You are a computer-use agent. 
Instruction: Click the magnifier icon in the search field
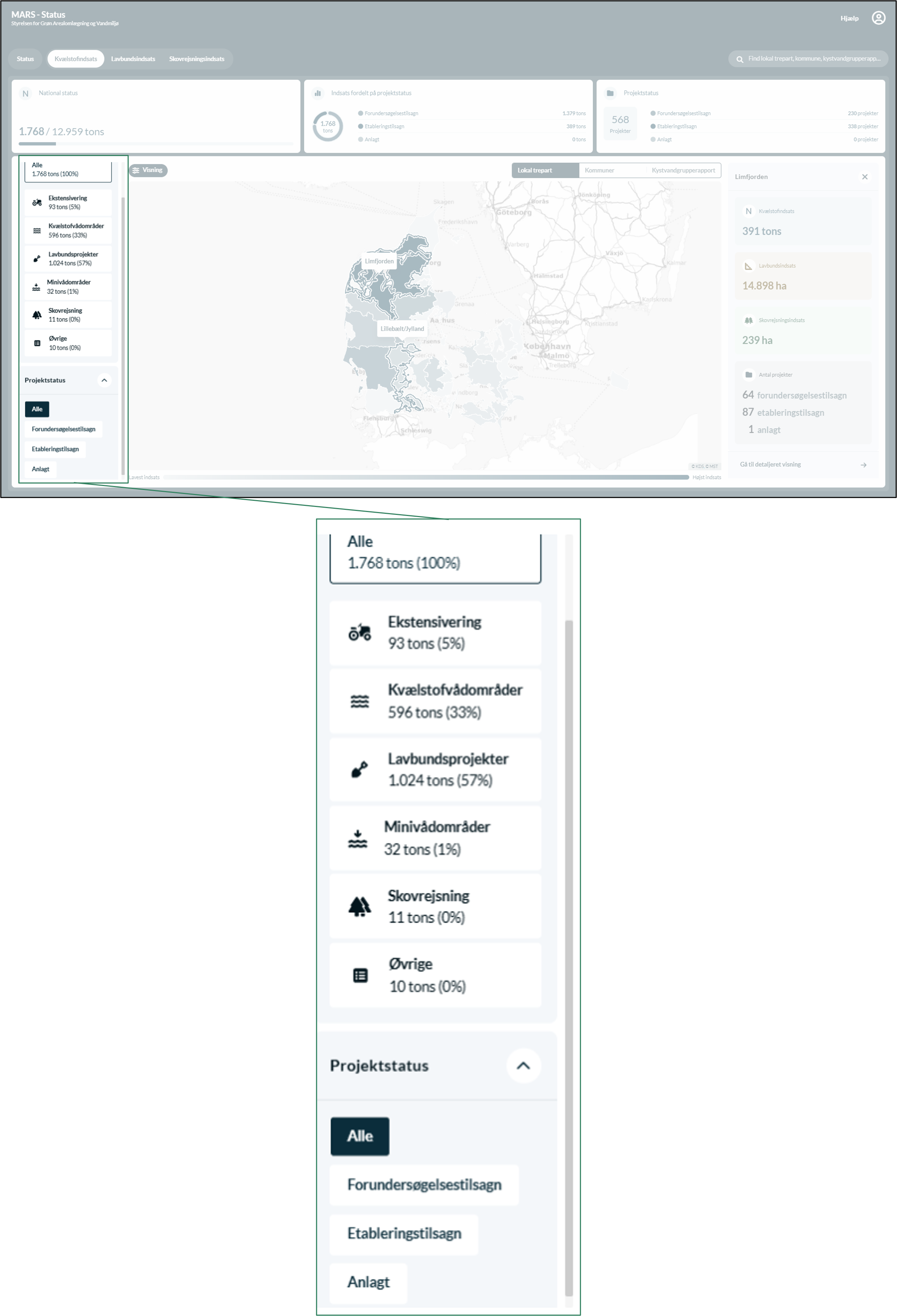[739, 59]
